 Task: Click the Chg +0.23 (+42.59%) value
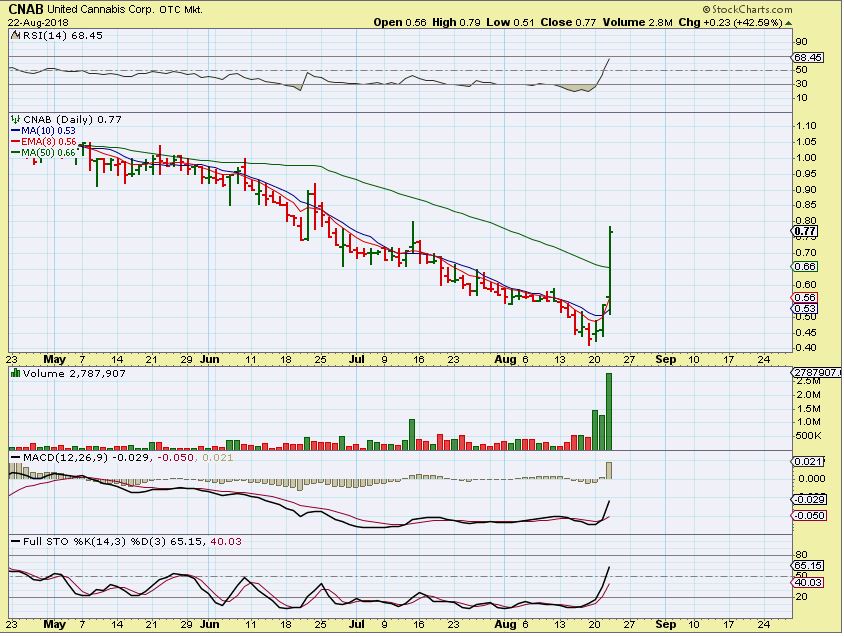click(730, 23)
